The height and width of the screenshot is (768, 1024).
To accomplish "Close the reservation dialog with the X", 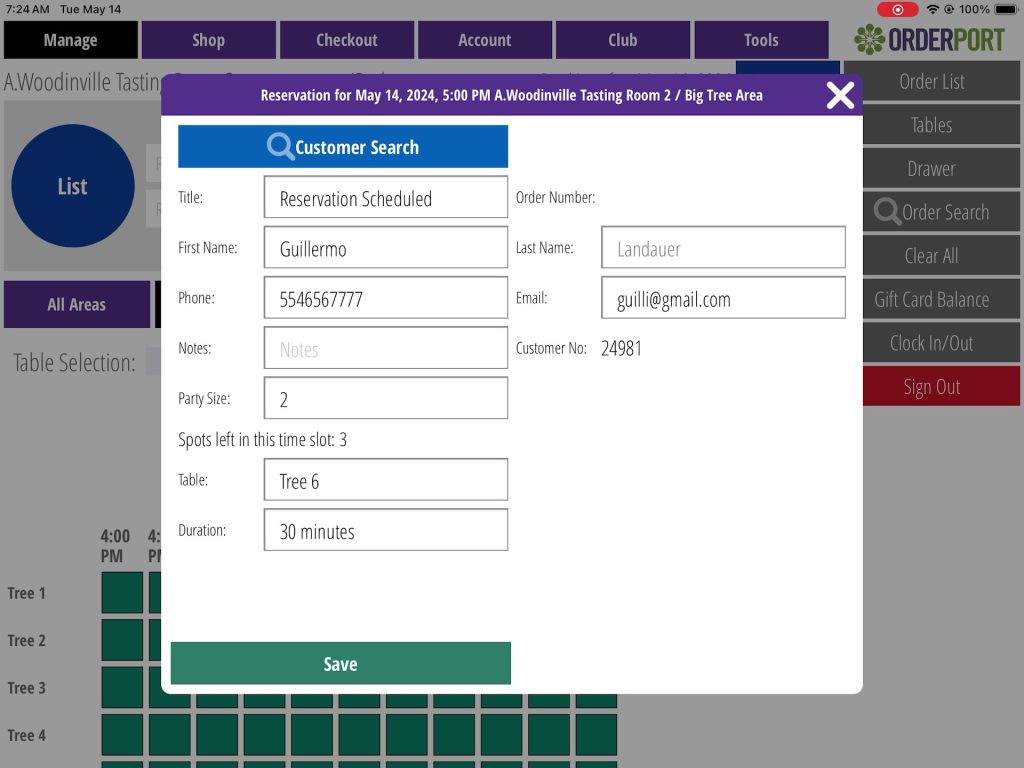I will coord(840,95).
